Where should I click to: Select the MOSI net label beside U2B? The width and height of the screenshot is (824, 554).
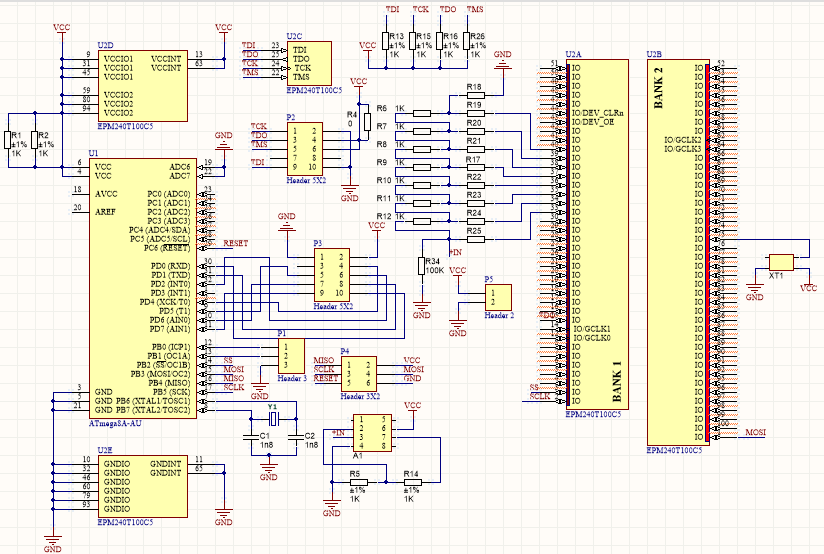(x=756, y=432)
